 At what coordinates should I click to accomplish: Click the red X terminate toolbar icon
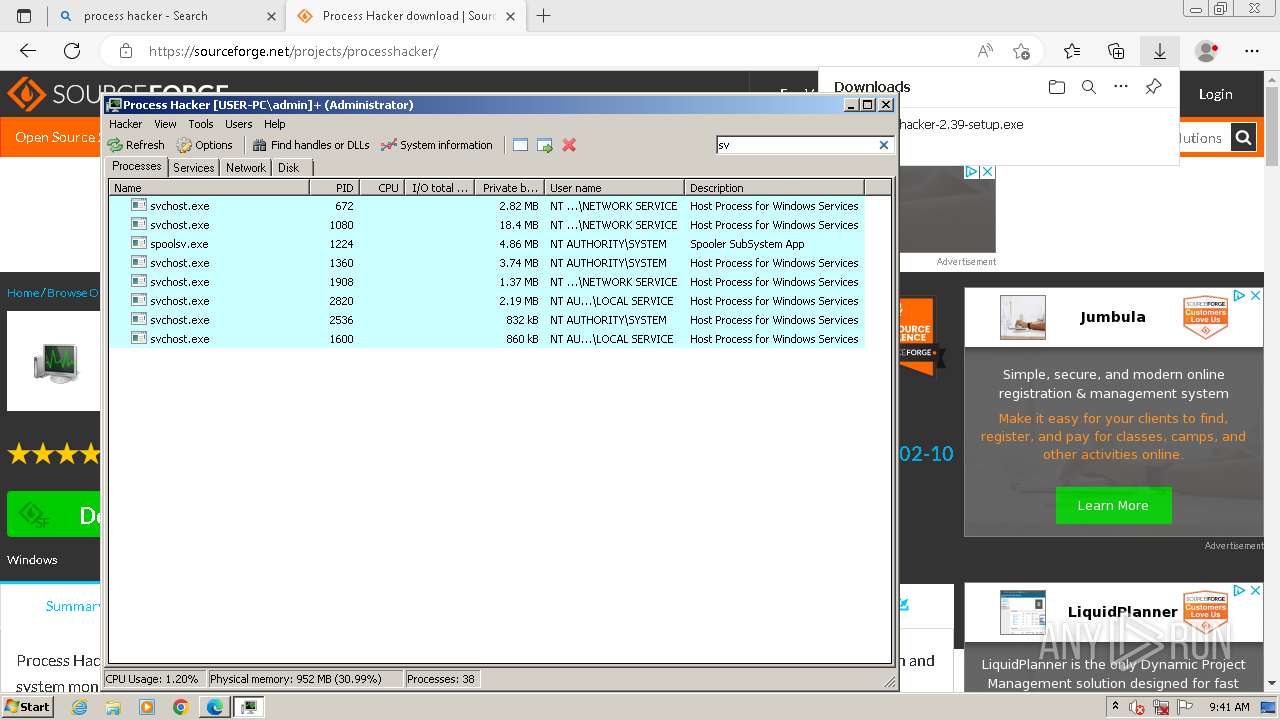569,145
